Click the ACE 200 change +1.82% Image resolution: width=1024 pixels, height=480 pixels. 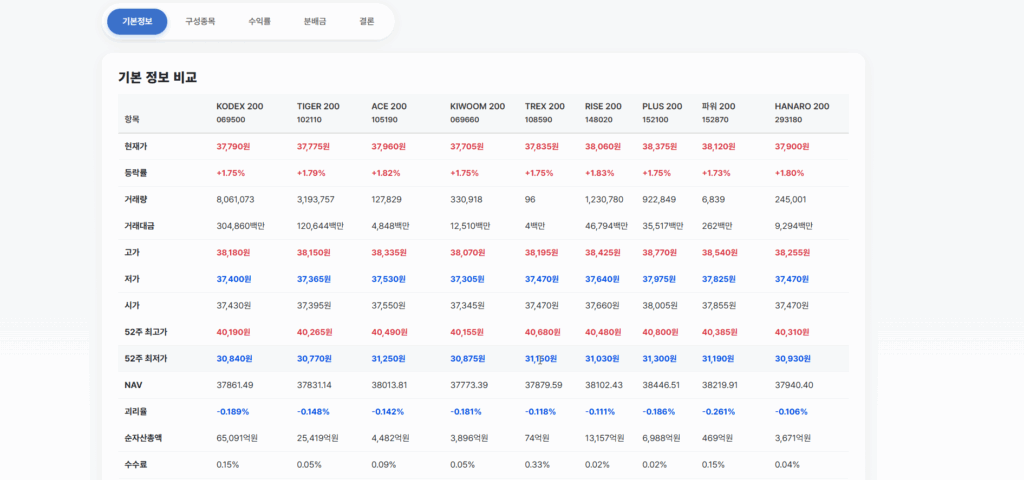(x=386, y=173)
